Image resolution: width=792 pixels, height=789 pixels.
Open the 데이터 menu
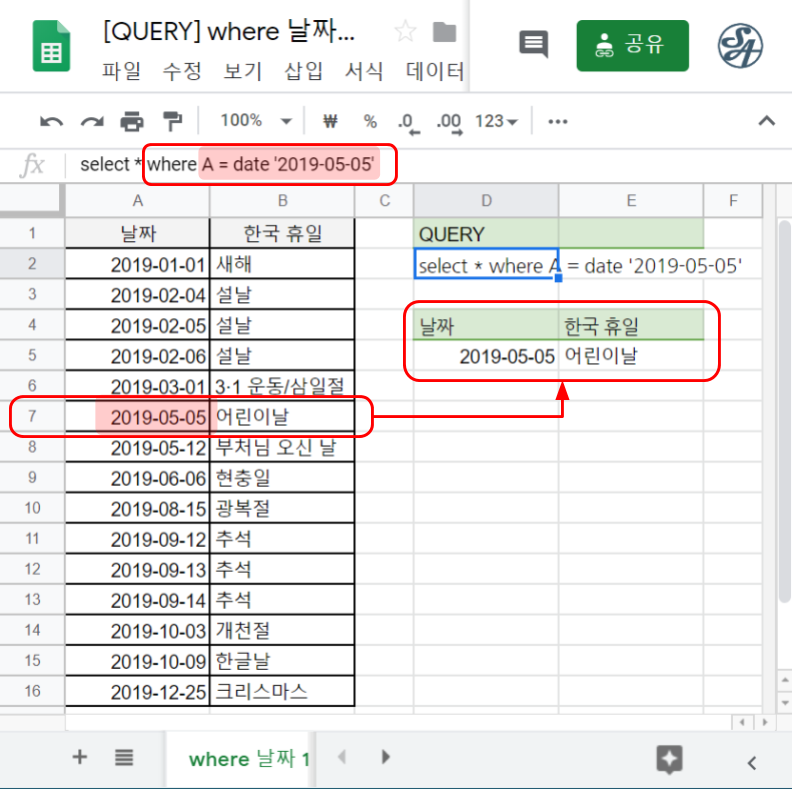coord(435,71)
